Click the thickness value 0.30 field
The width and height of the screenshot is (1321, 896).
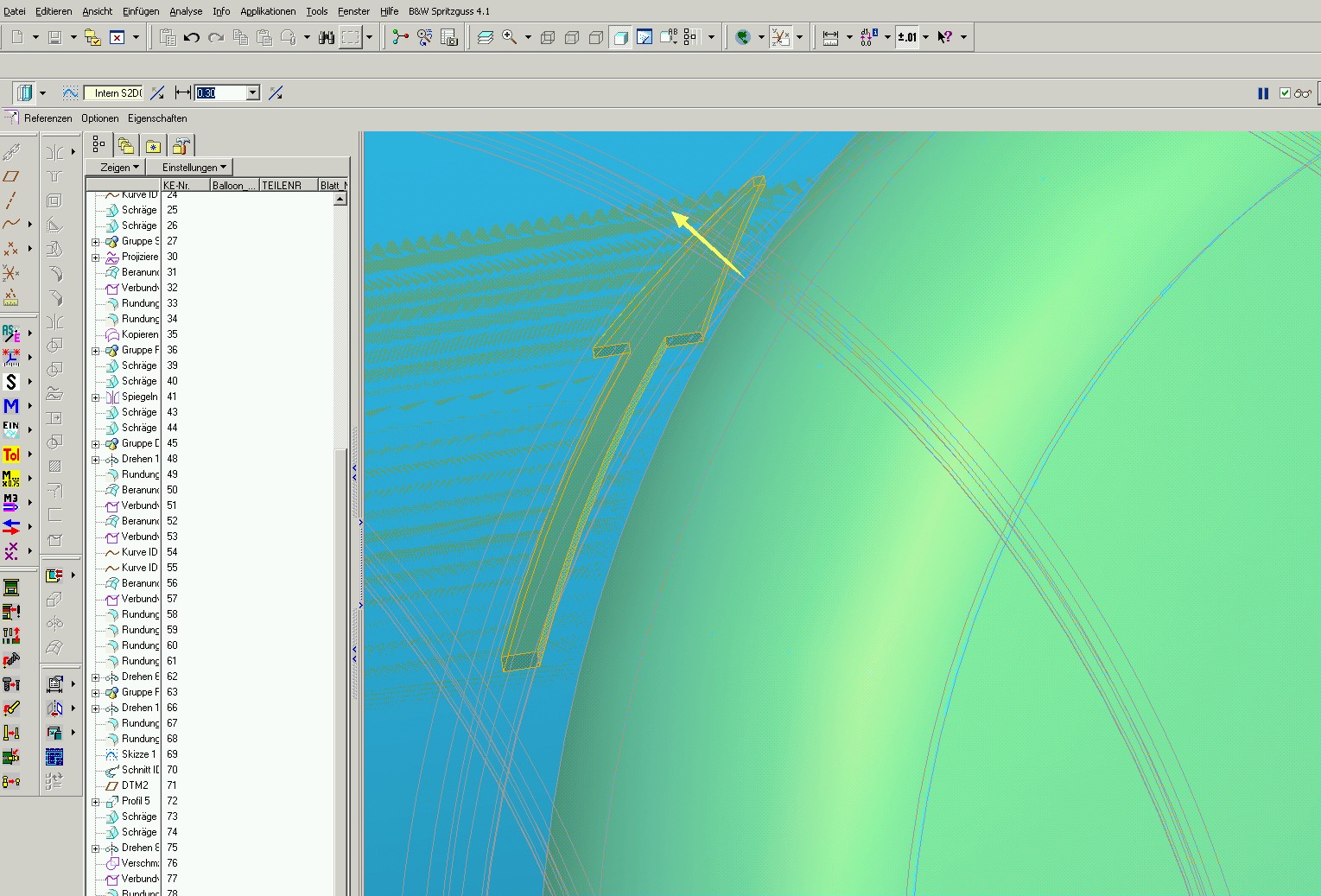tap(221, 93)
